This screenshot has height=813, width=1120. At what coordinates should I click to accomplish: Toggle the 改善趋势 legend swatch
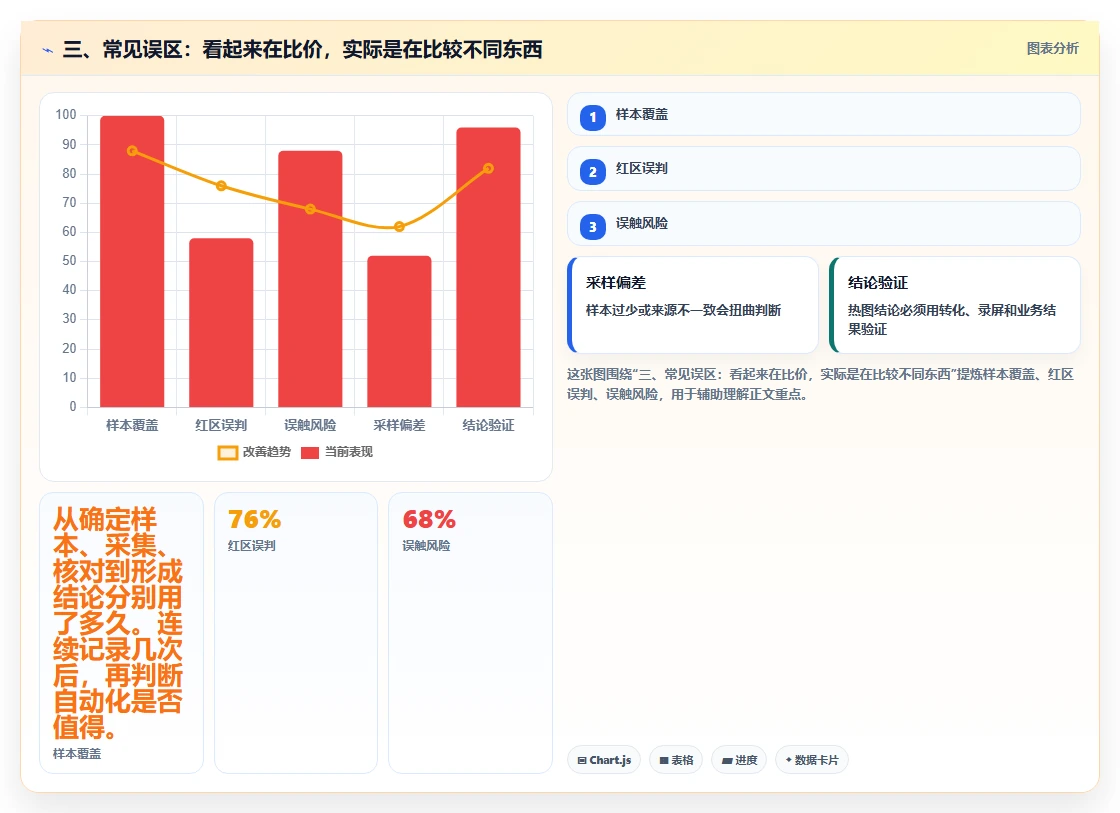(x=228, y=452)
